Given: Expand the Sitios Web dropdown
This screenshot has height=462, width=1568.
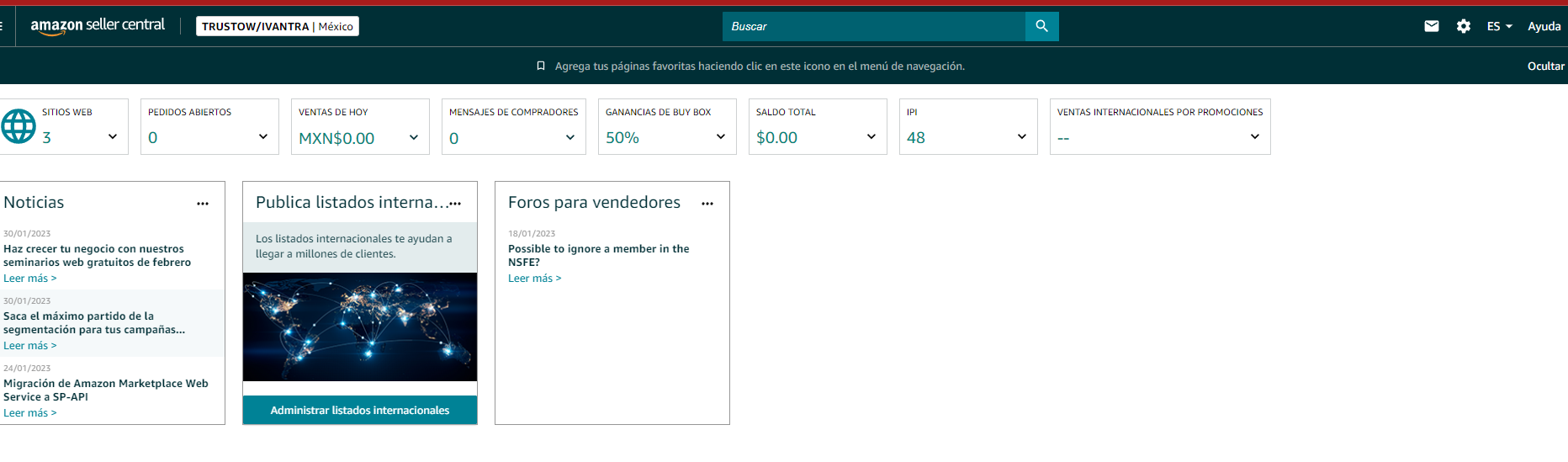Looking at the screenshot, I should click(113, 136).
